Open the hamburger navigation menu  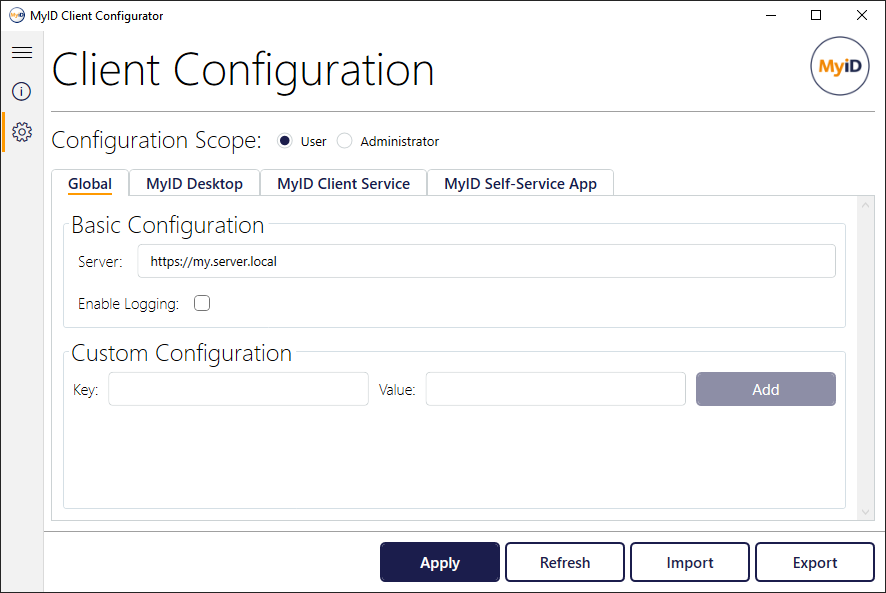pyautogui.click(x=21, y=52)
